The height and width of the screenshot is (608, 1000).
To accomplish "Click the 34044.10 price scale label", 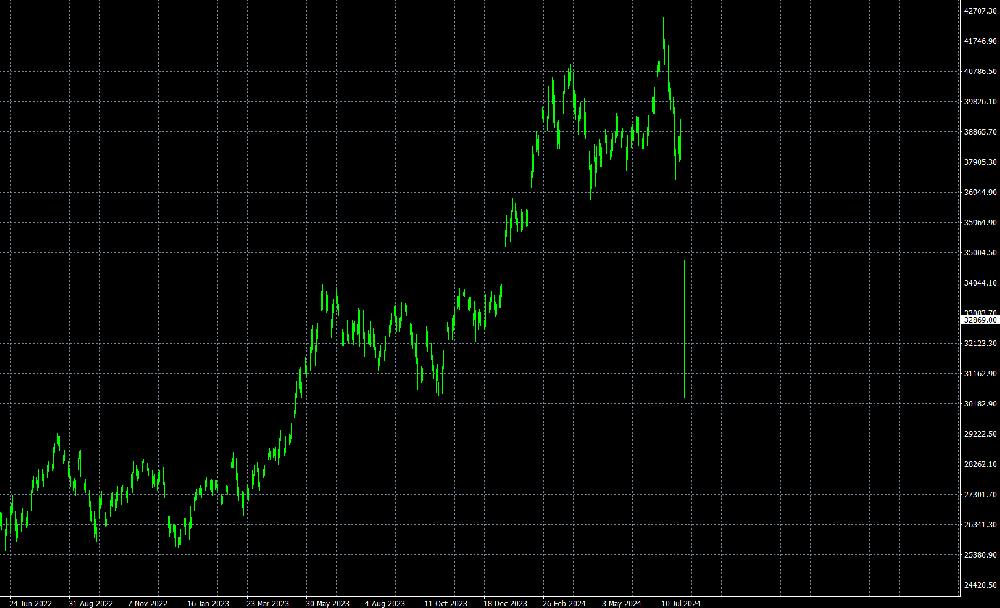I will point(979,284).
